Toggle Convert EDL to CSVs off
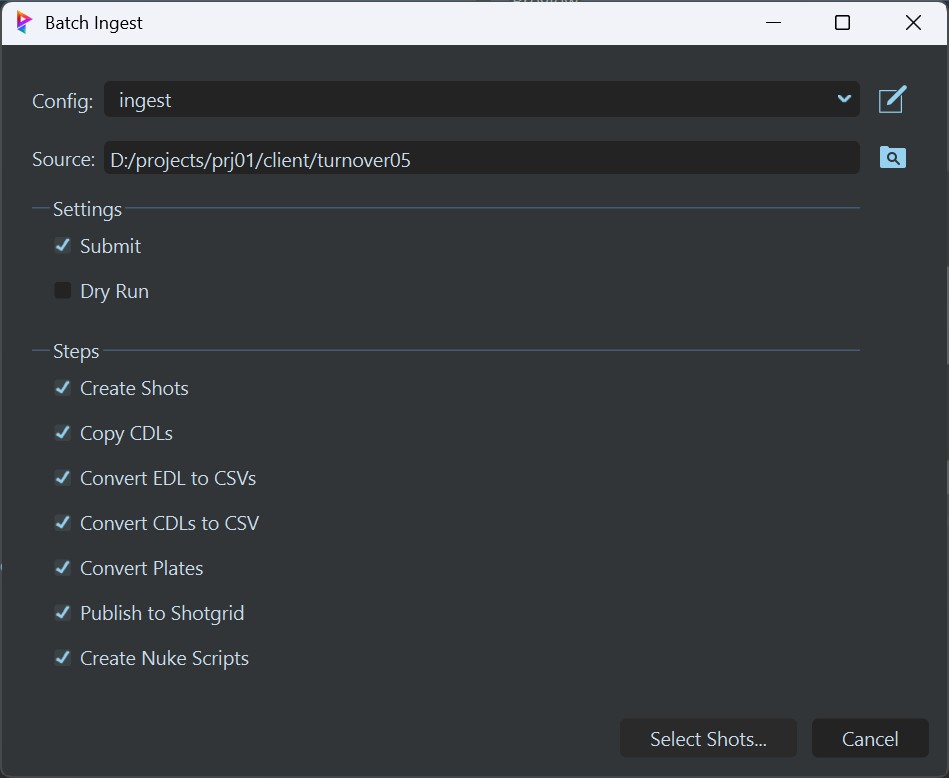 tap(62, 478)
